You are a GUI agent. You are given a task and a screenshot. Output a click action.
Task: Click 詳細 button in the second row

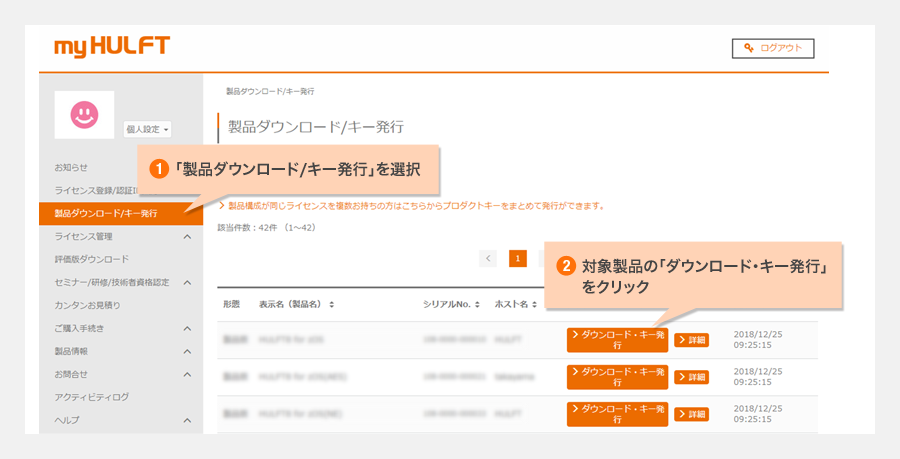coord(691,377)
